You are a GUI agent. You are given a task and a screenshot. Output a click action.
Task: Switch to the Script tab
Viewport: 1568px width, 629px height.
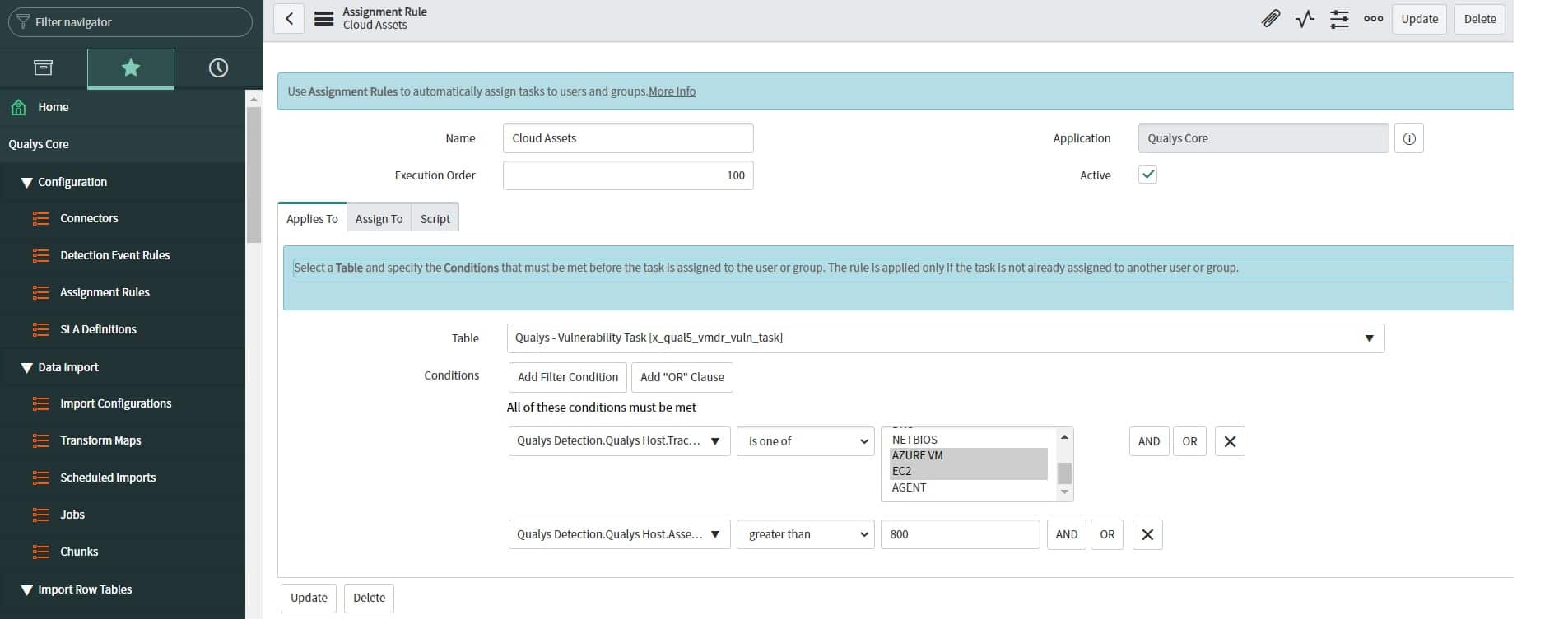pos(435,218)
